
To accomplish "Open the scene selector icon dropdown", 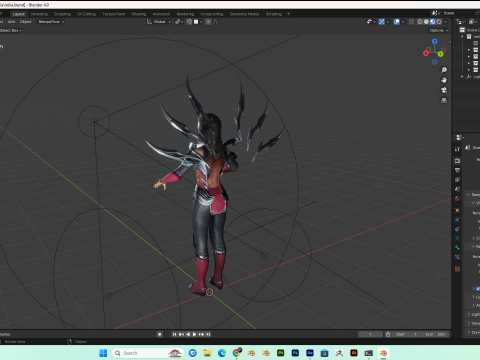I will 435,13.
